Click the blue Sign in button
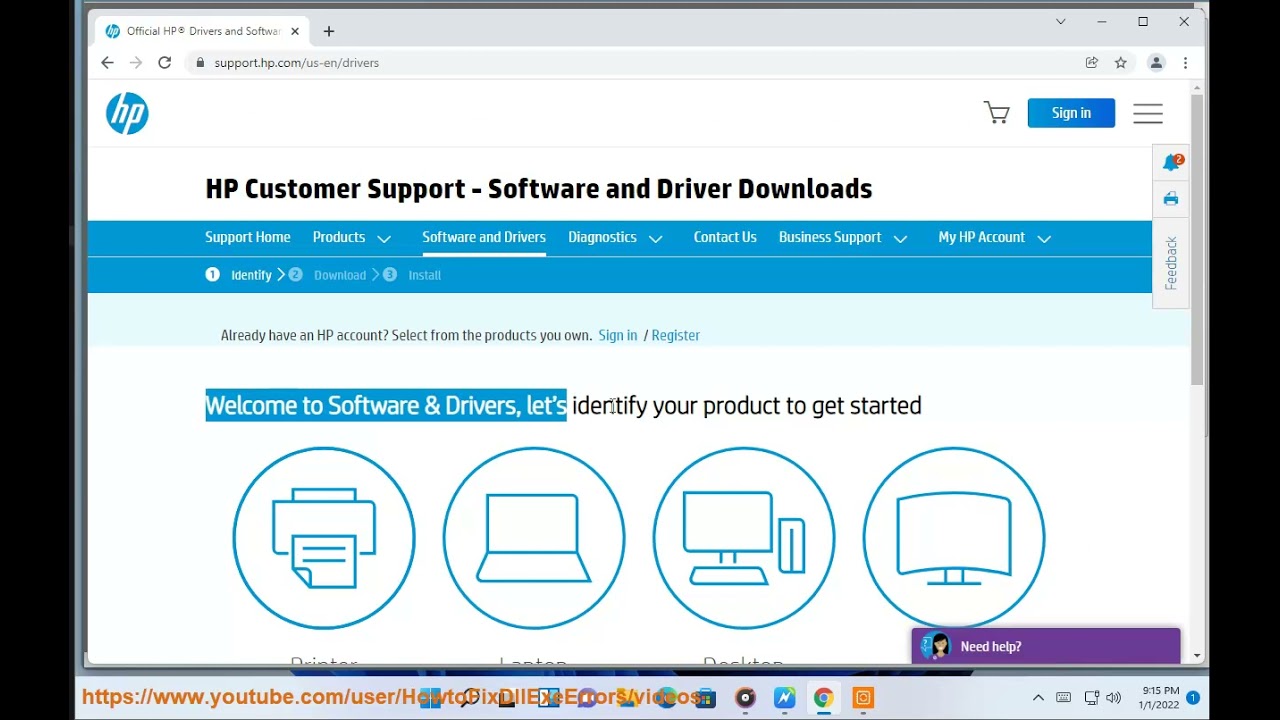Image resolution: width=1280 pixels, height=720 pixels. [x=1071, y=113]
